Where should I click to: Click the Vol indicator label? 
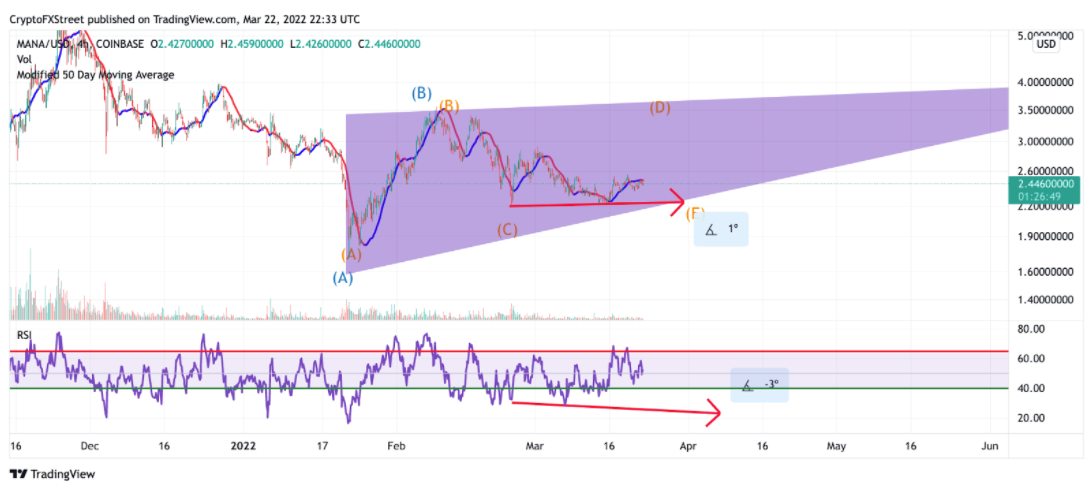click(24, 59)
